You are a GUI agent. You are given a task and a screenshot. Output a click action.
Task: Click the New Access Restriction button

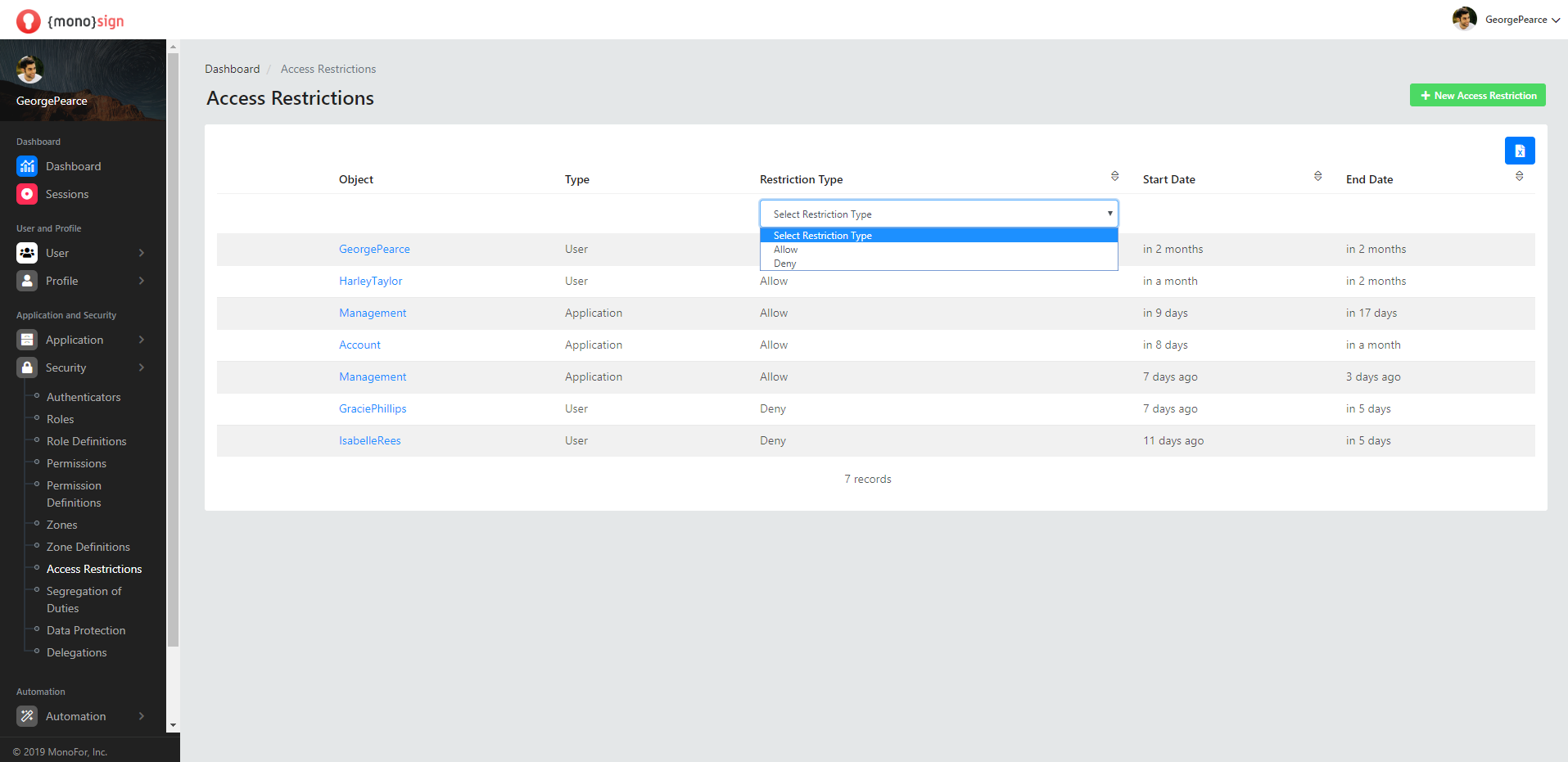1477,95
